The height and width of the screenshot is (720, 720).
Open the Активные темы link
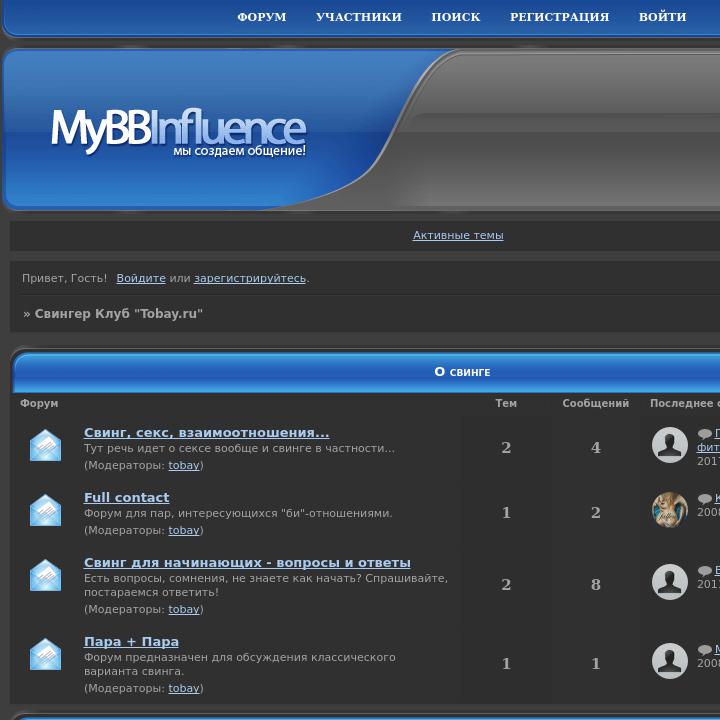[x=458, y=235]
